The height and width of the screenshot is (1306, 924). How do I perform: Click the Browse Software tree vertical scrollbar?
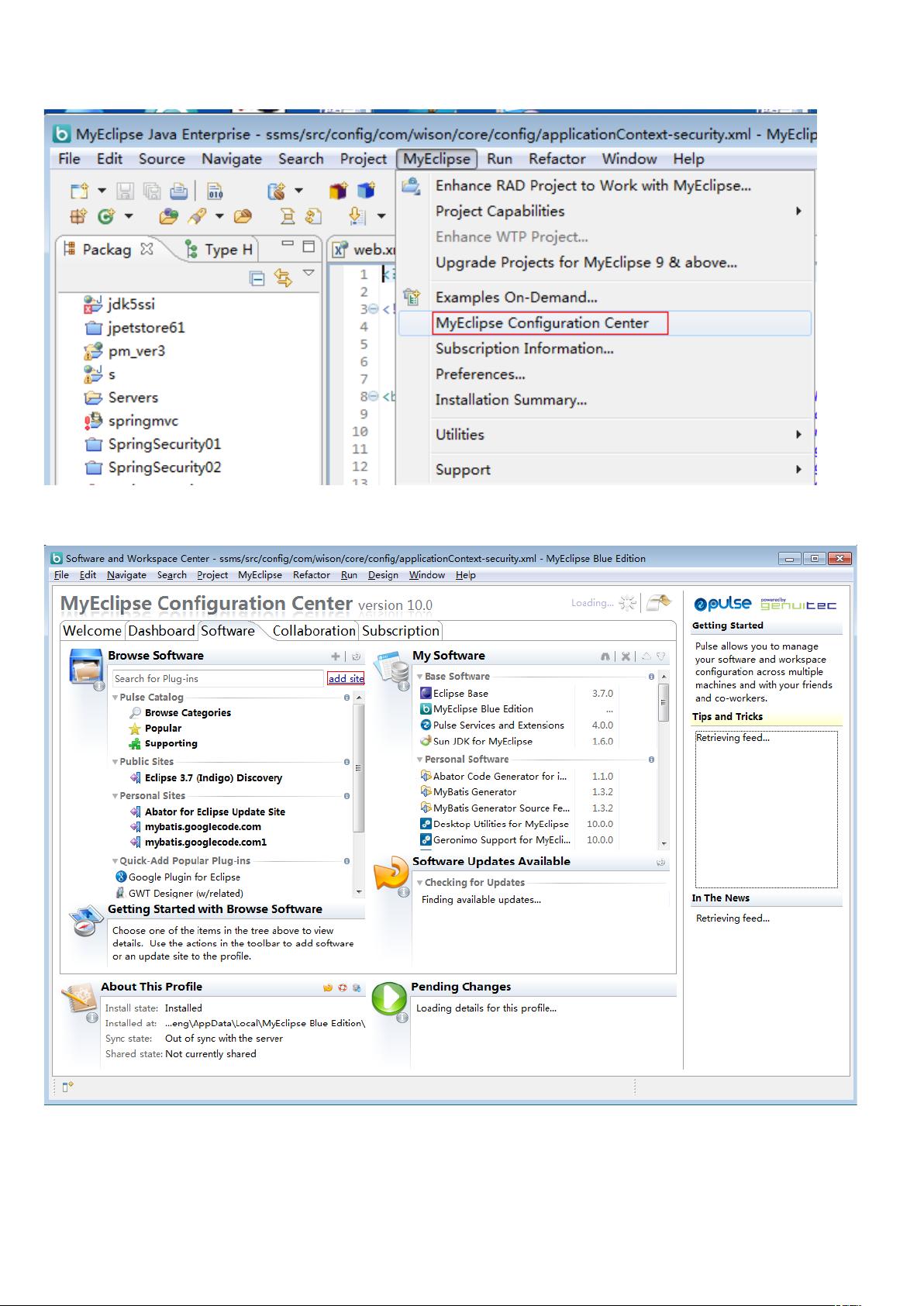pyautogui.click(x=359, y=794)
